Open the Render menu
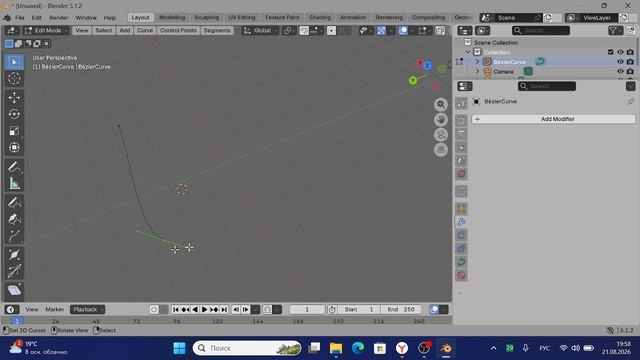640x360 pixels. pyautogui.click(x=58, y=18)
